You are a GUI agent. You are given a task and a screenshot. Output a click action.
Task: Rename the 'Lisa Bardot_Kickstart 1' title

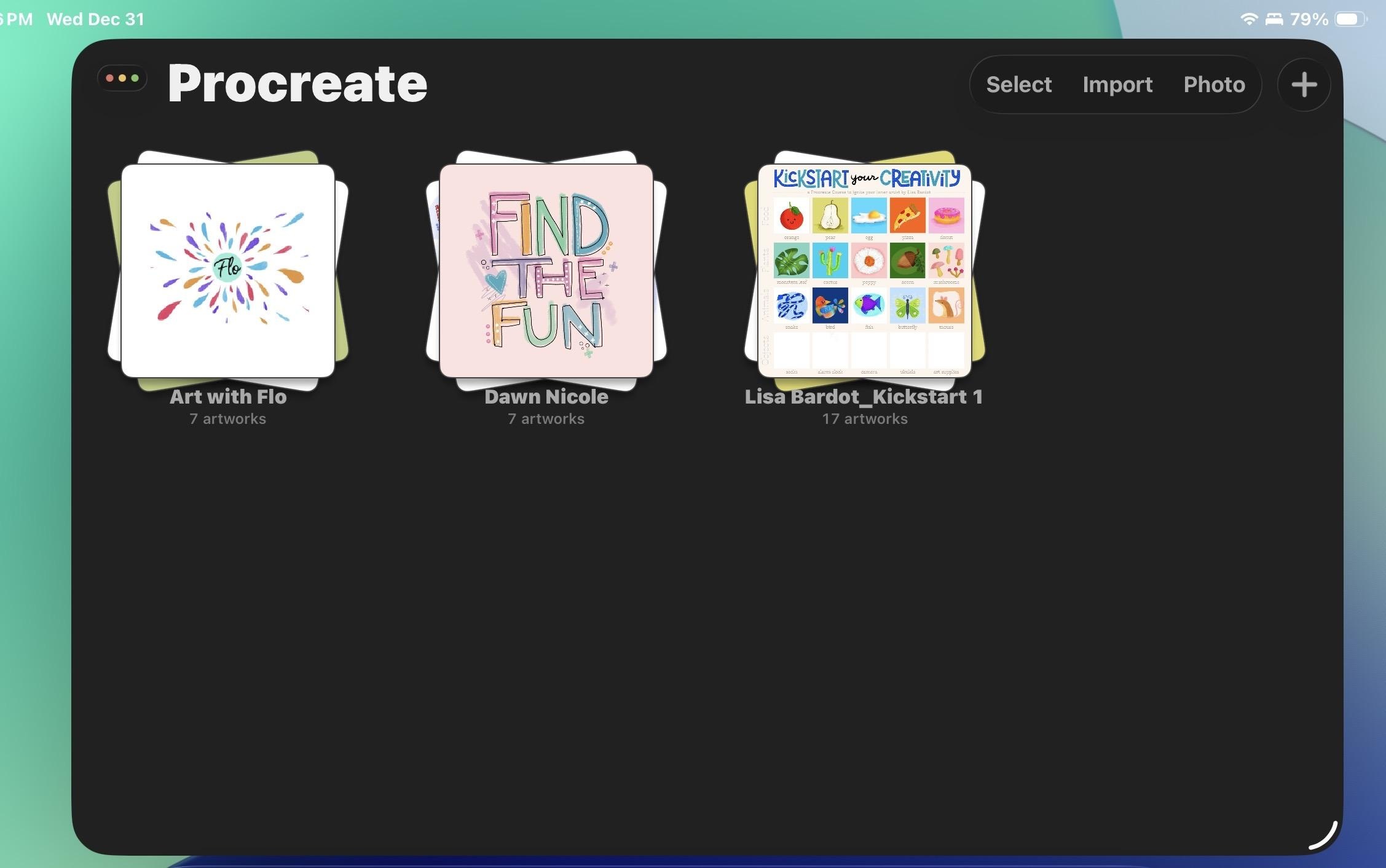click(864, 397)
